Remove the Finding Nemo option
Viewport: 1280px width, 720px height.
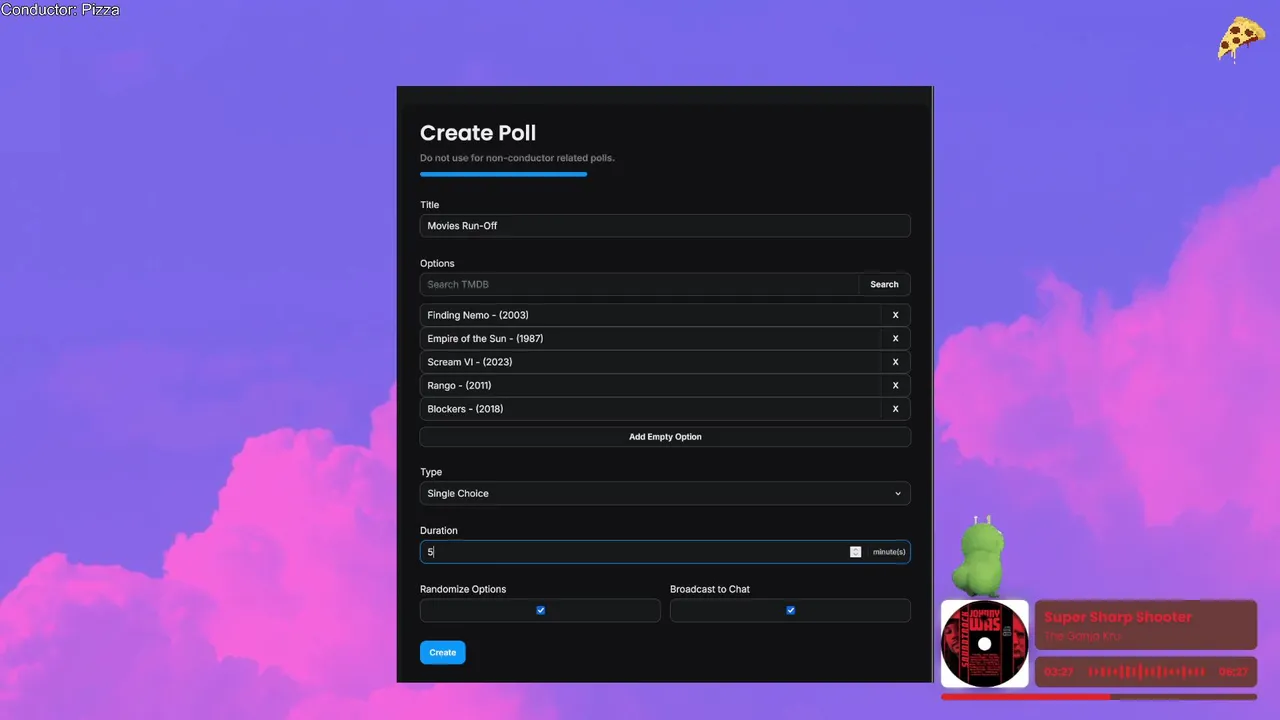pyautogui.click(x=895, y=315)
